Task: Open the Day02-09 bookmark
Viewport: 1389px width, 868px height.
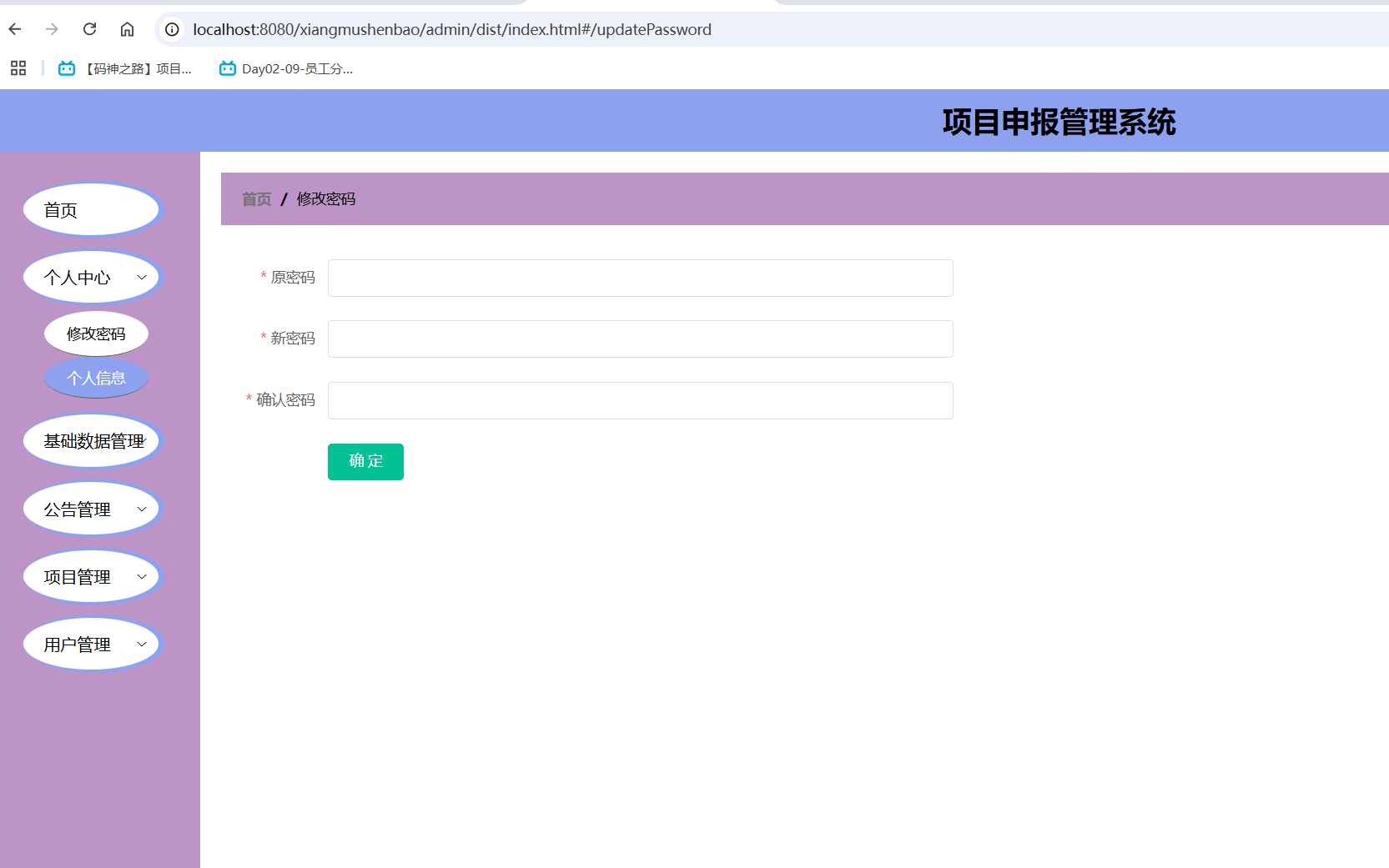Action: point(286,68)
